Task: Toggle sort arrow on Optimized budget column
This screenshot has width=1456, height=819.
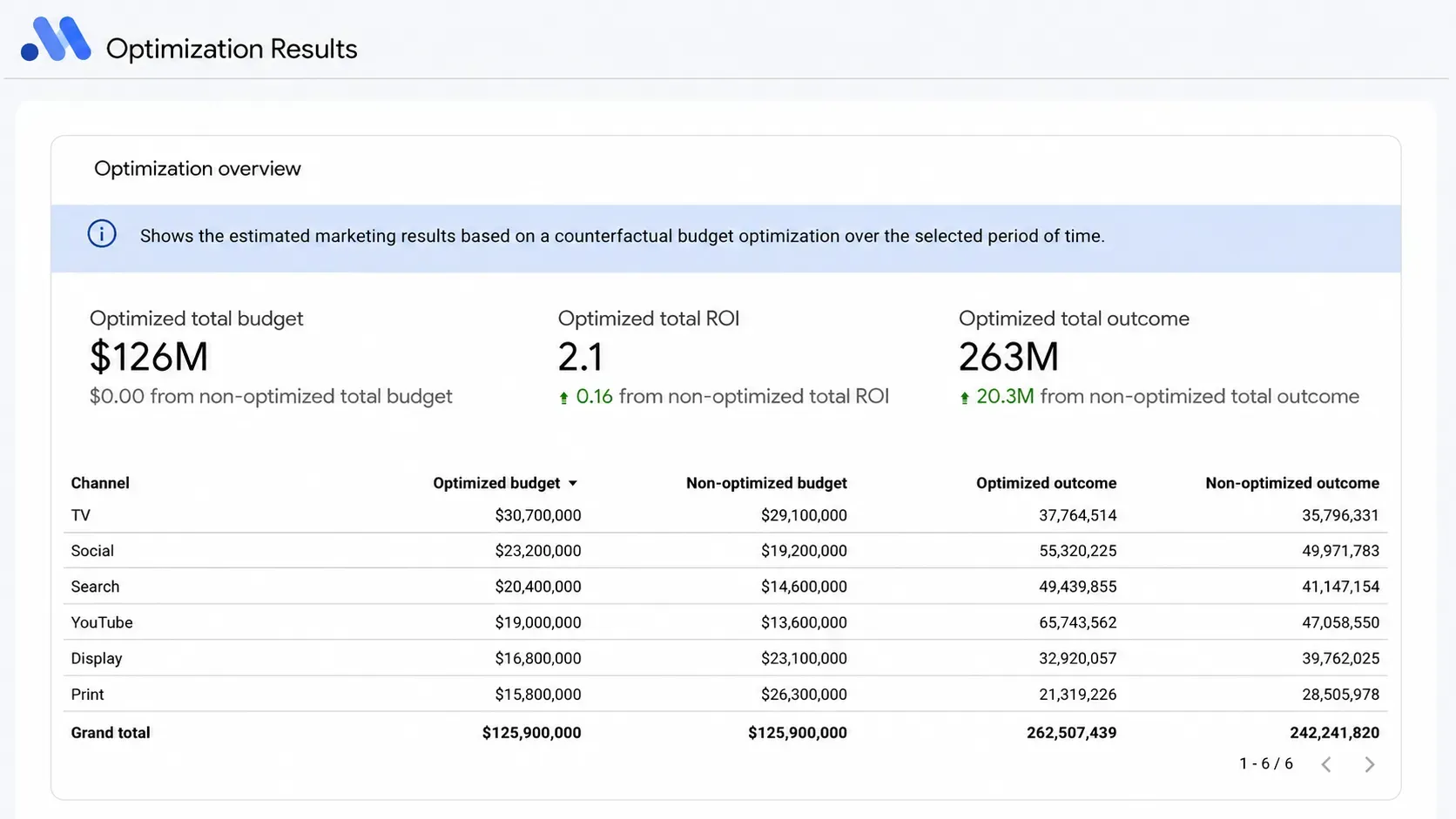Action: click(x=573, y=483)
